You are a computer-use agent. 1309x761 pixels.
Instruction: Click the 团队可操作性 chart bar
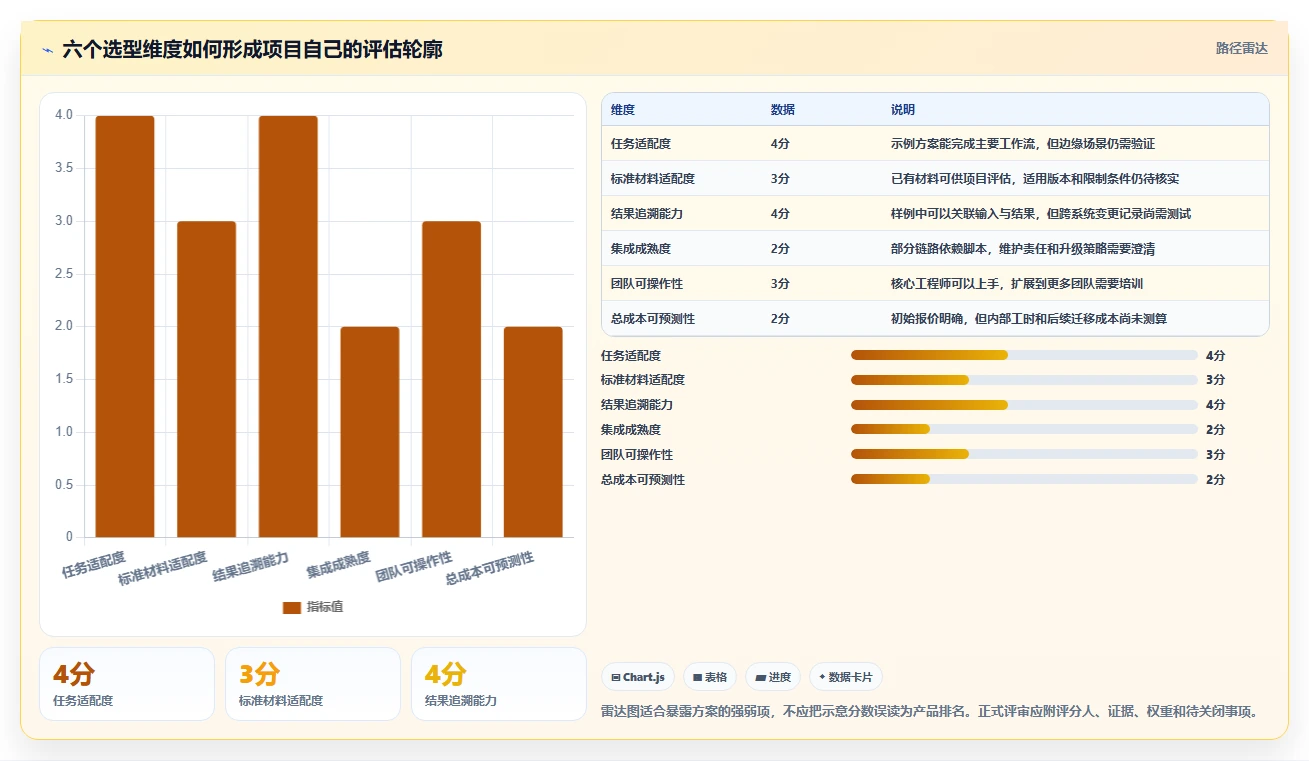tap(451, 379)
